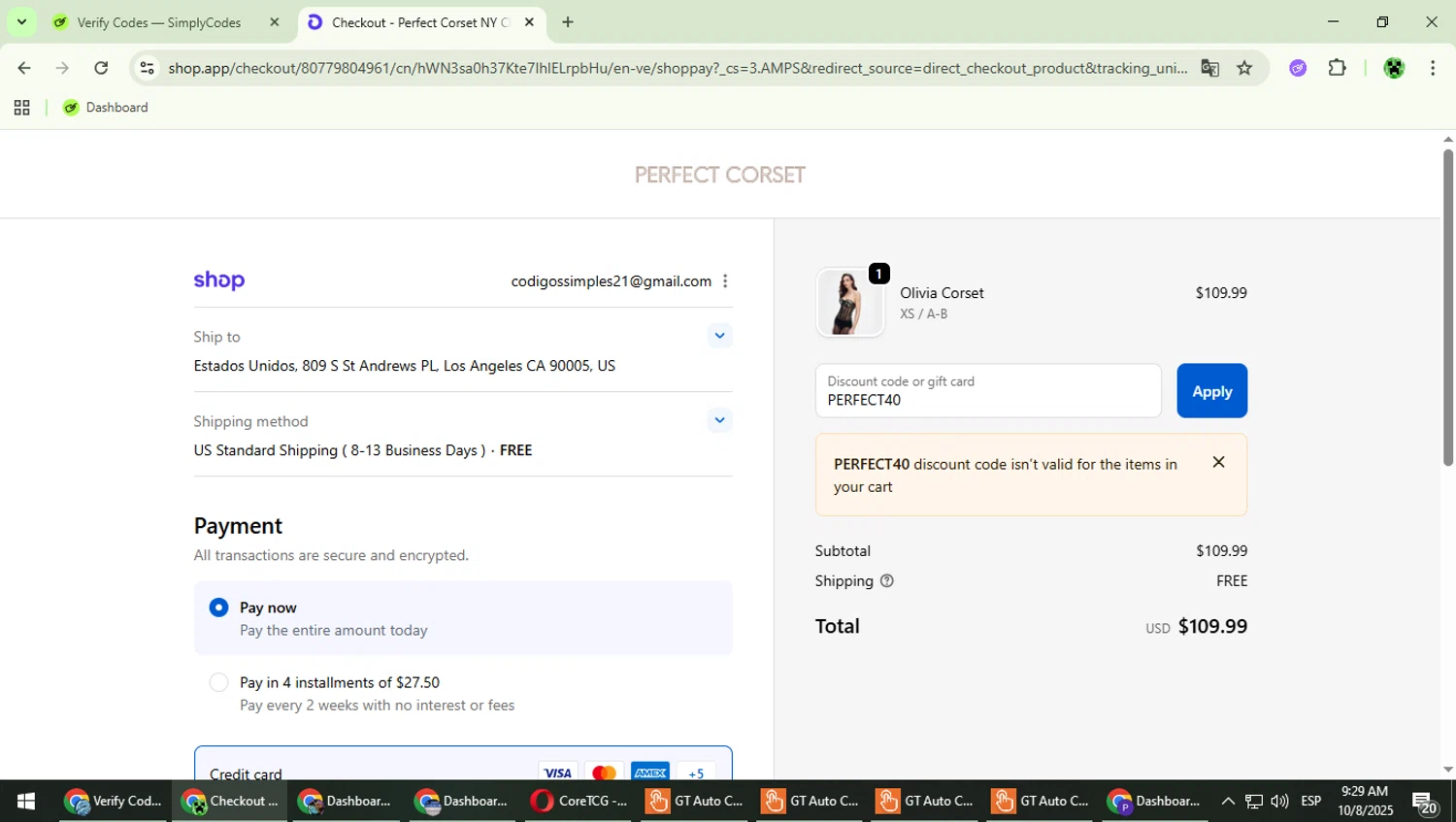Bookmark this page with the star
Viewport: 1456px width, 822px height.
tap(1244, 68)
